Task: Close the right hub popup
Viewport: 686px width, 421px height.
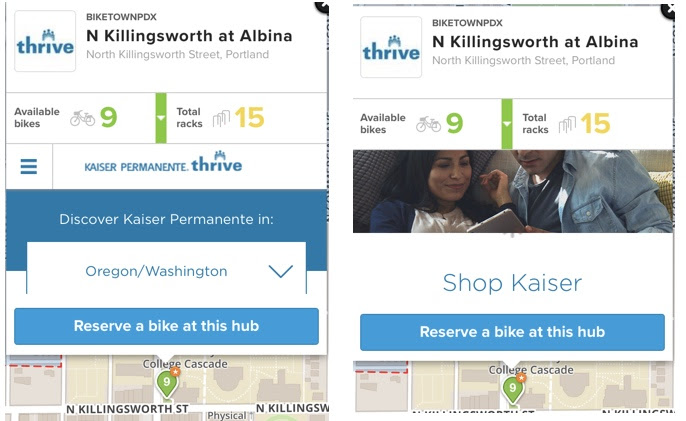Action: 668,11
